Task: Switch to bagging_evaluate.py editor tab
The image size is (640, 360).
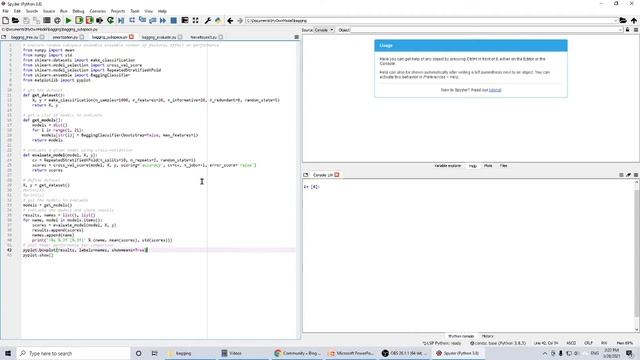Action: pos(159,37)
